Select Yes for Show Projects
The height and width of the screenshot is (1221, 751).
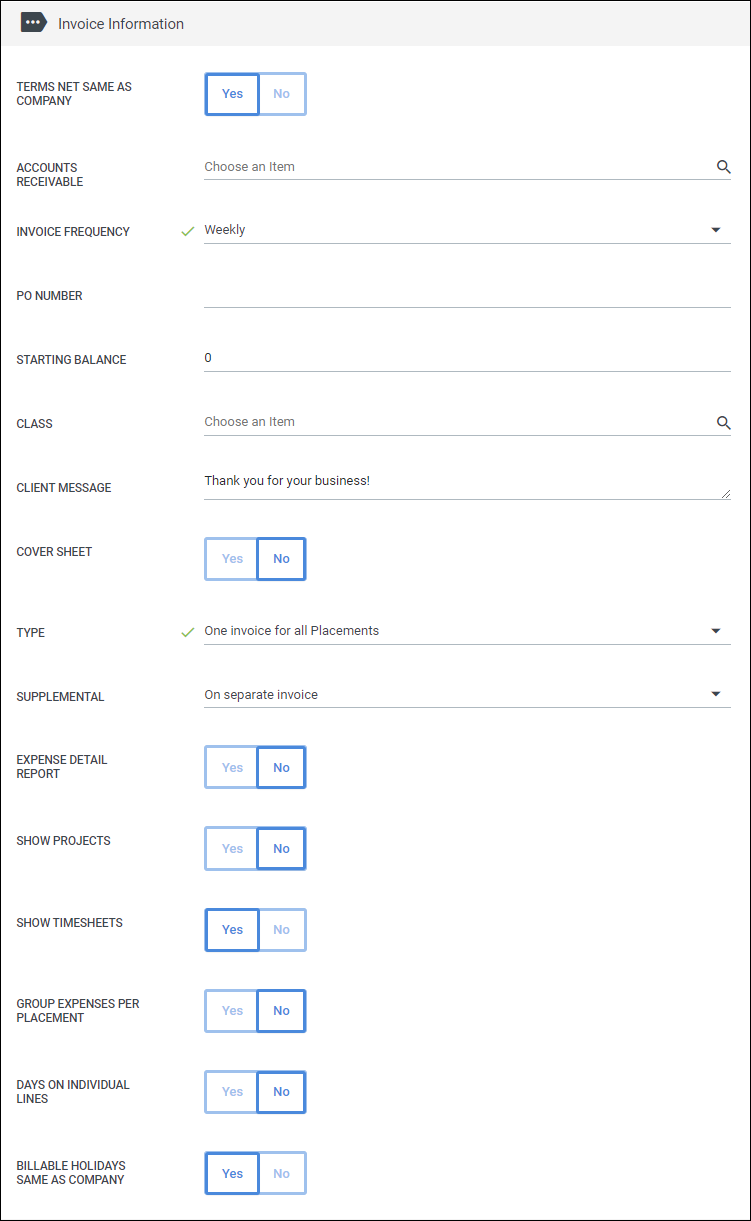tap(232, 849)
